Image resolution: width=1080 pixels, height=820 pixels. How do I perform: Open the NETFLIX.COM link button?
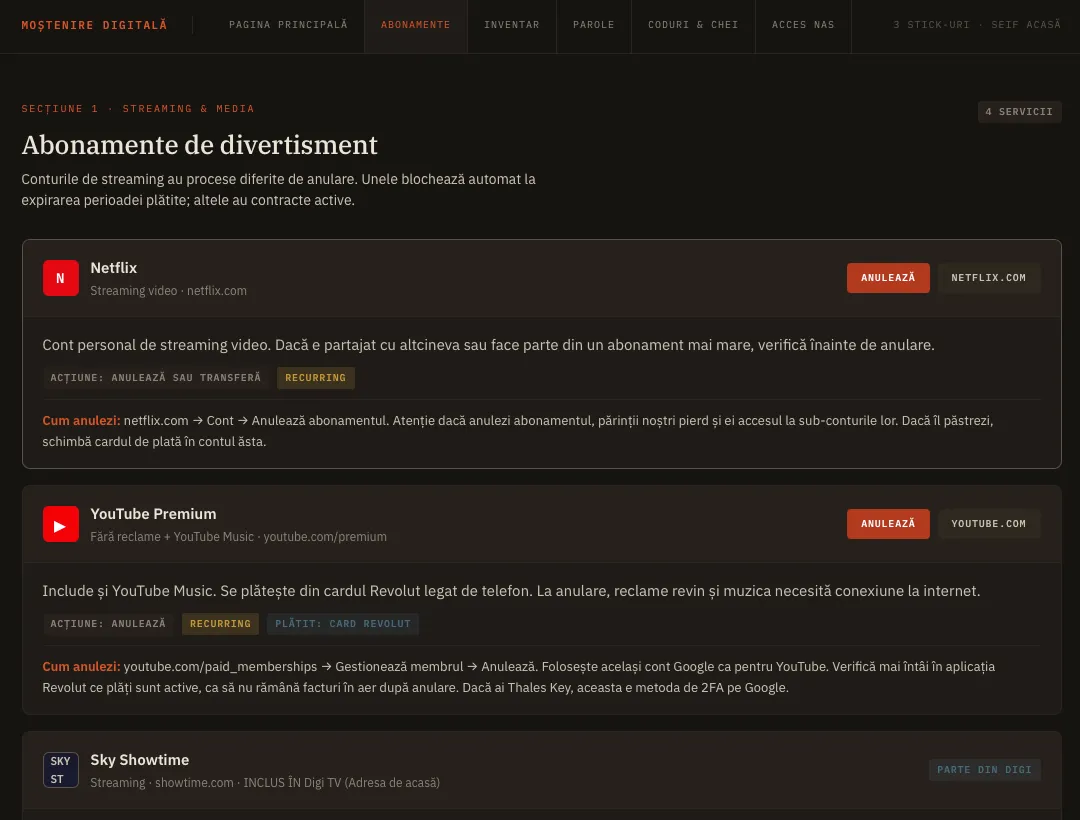click(988, 278)
